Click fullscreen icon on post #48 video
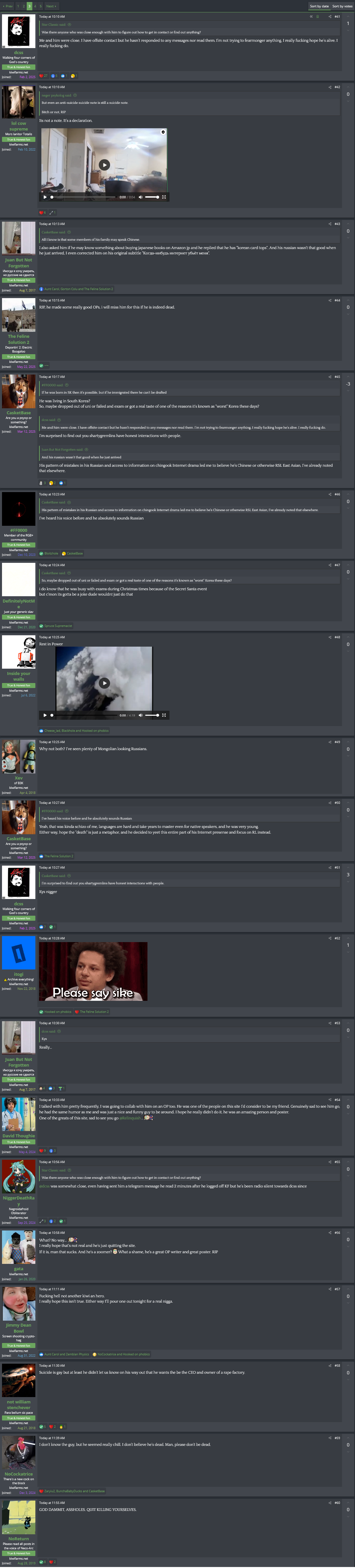This screenshot has height=1568, width=355. [163, 715]
